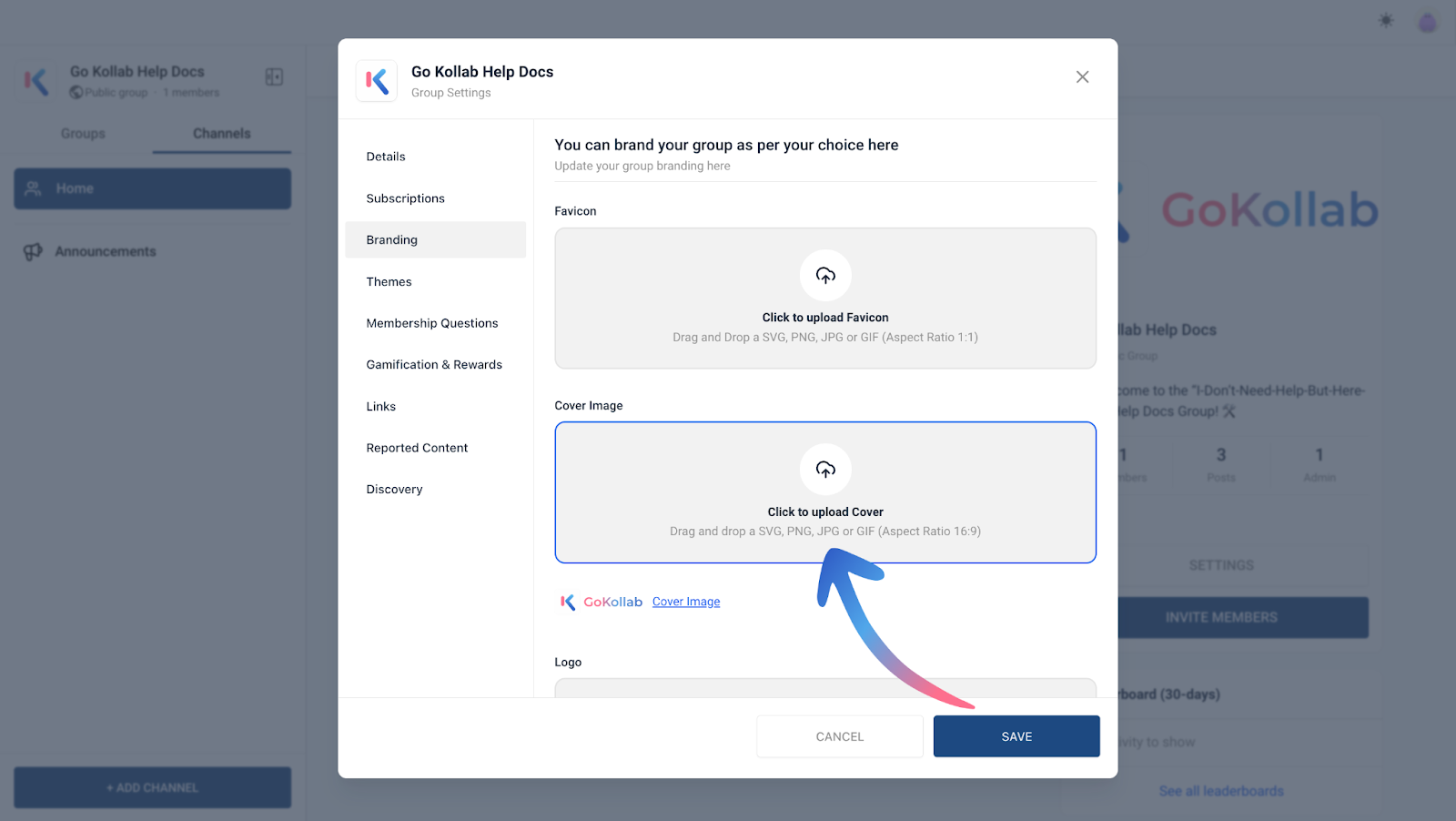Click the + ADD CHANNEL button

(153, 787)
